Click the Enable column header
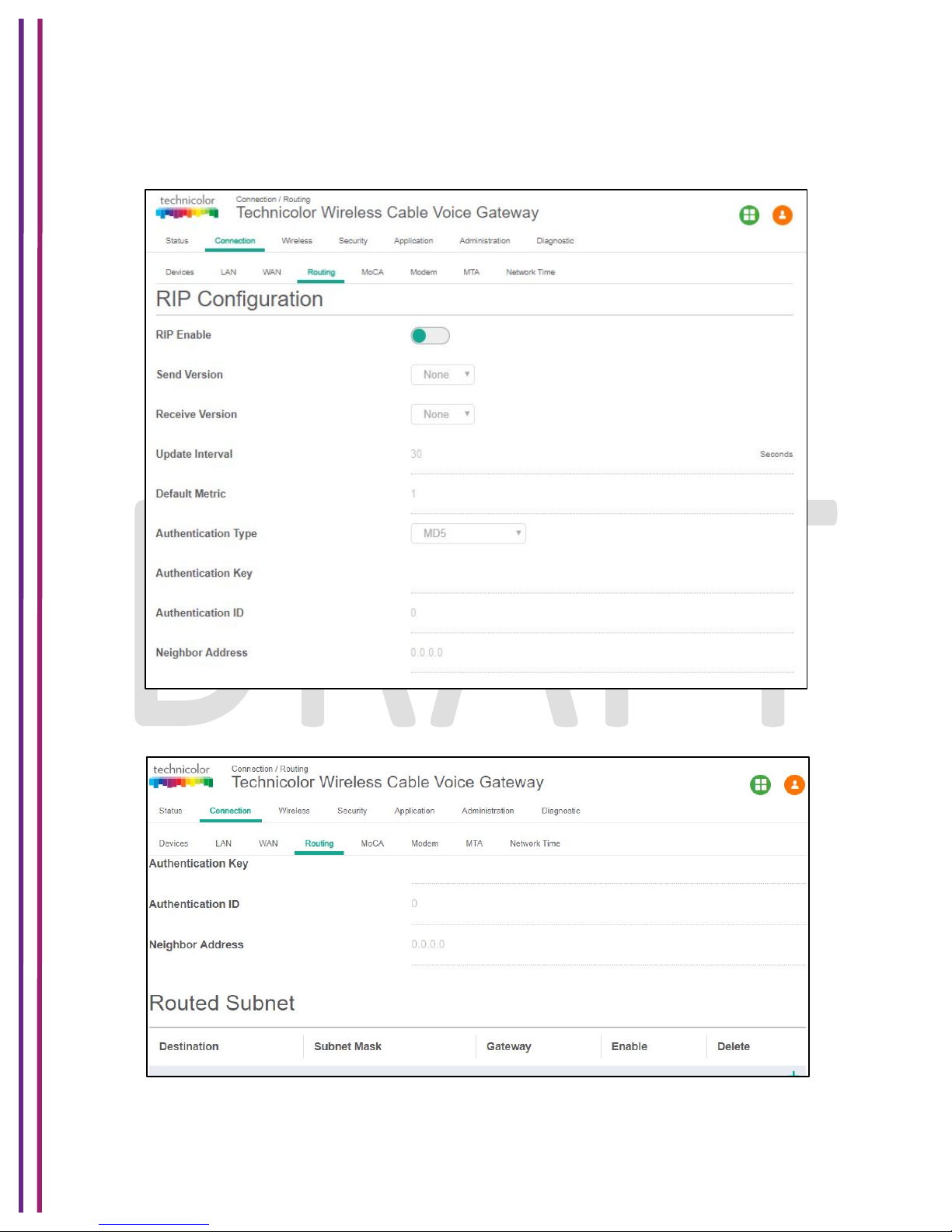The height and width of the screenshot is (1232, 952). coord(629,1046)
